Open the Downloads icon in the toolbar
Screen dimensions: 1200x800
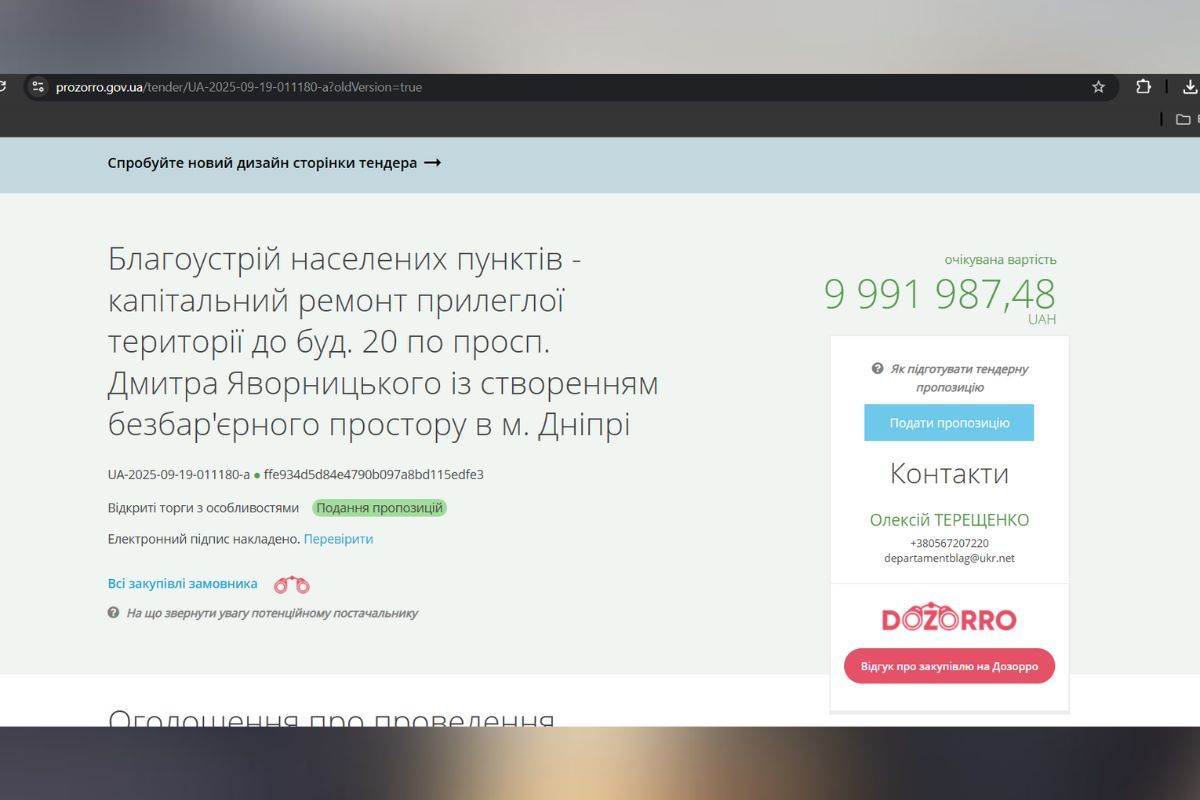pyautogui.click(x=1189, y=87)
